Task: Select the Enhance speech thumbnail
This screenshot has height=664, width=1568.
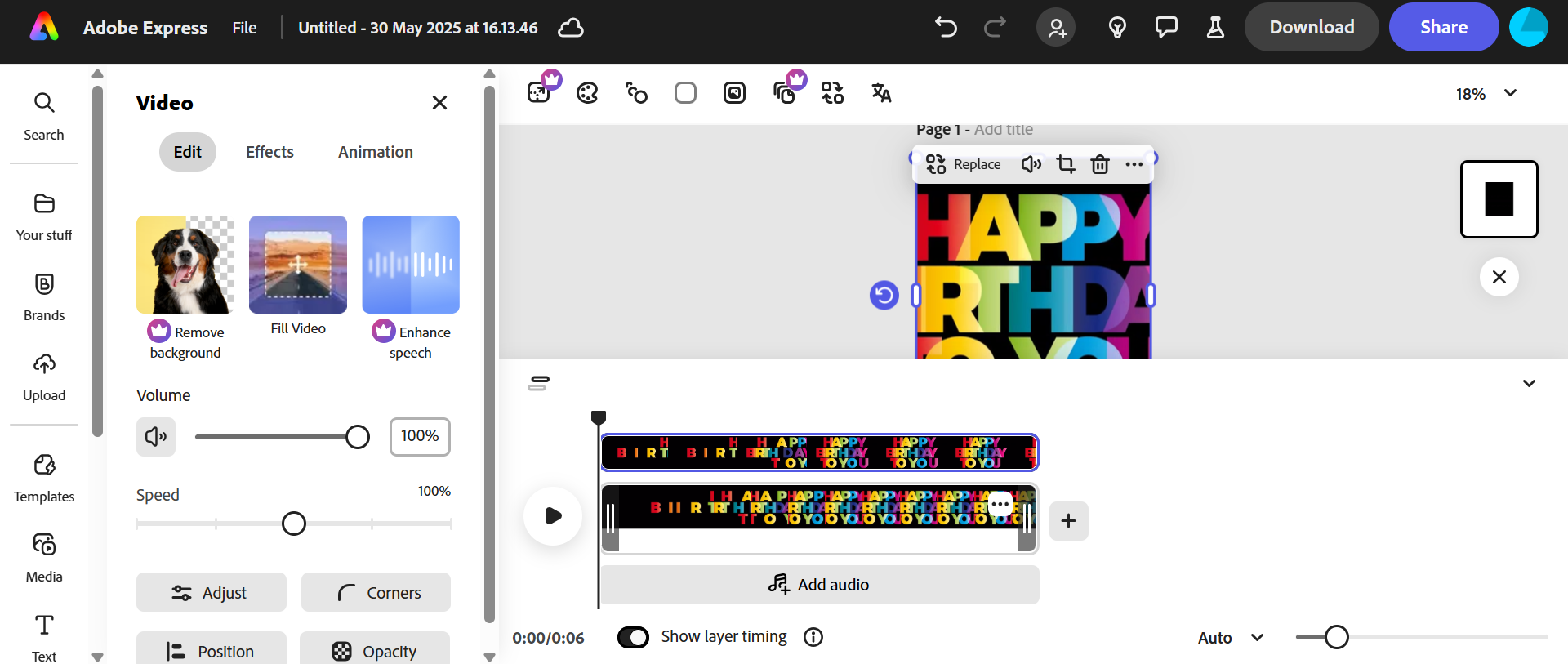Action: click(411, 265)
